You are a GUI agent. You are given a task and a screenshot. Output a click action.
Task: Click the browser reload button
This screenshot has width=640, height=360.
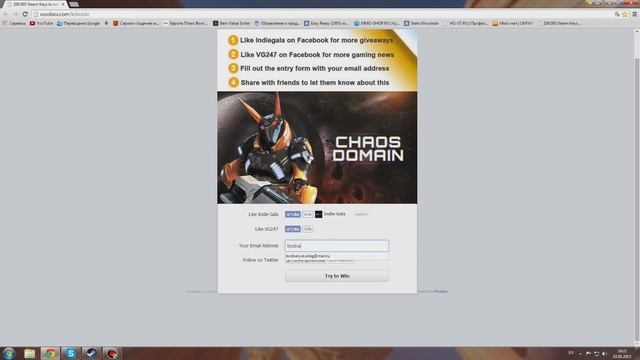pos(25,14)
